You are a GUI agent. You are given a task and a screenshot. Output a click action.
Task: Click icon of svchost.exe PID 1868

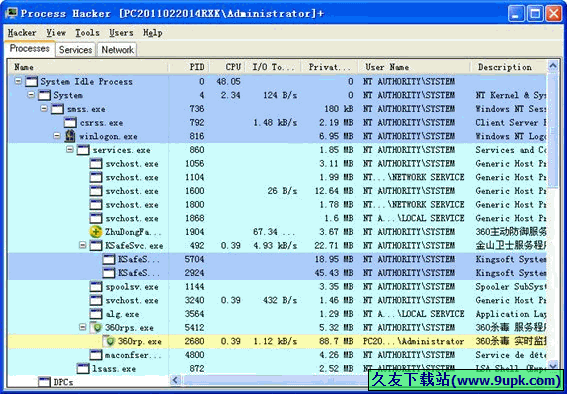tap(96, 218)
